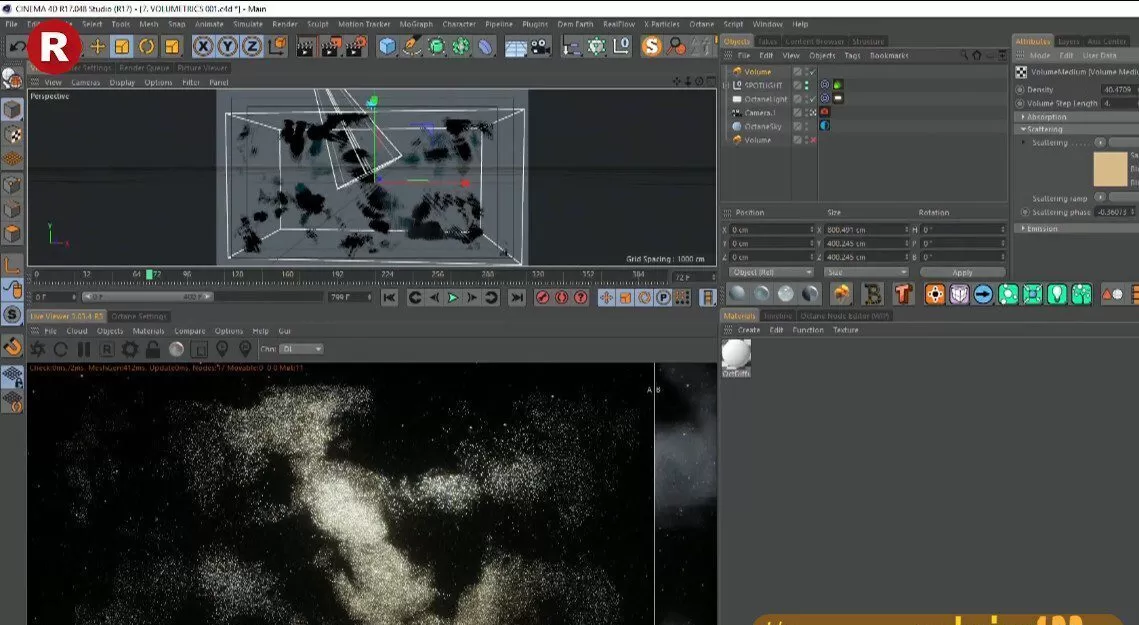Switch to the Octane Settings tab
This screenshot has width=1139, height=625.
coord(138,316)
